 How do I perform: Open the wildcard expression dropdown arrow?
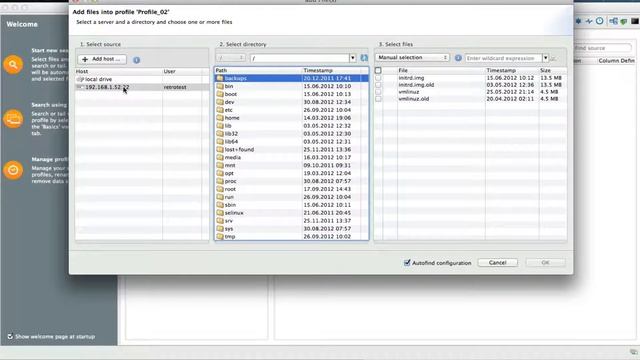[x=545, y=58]
